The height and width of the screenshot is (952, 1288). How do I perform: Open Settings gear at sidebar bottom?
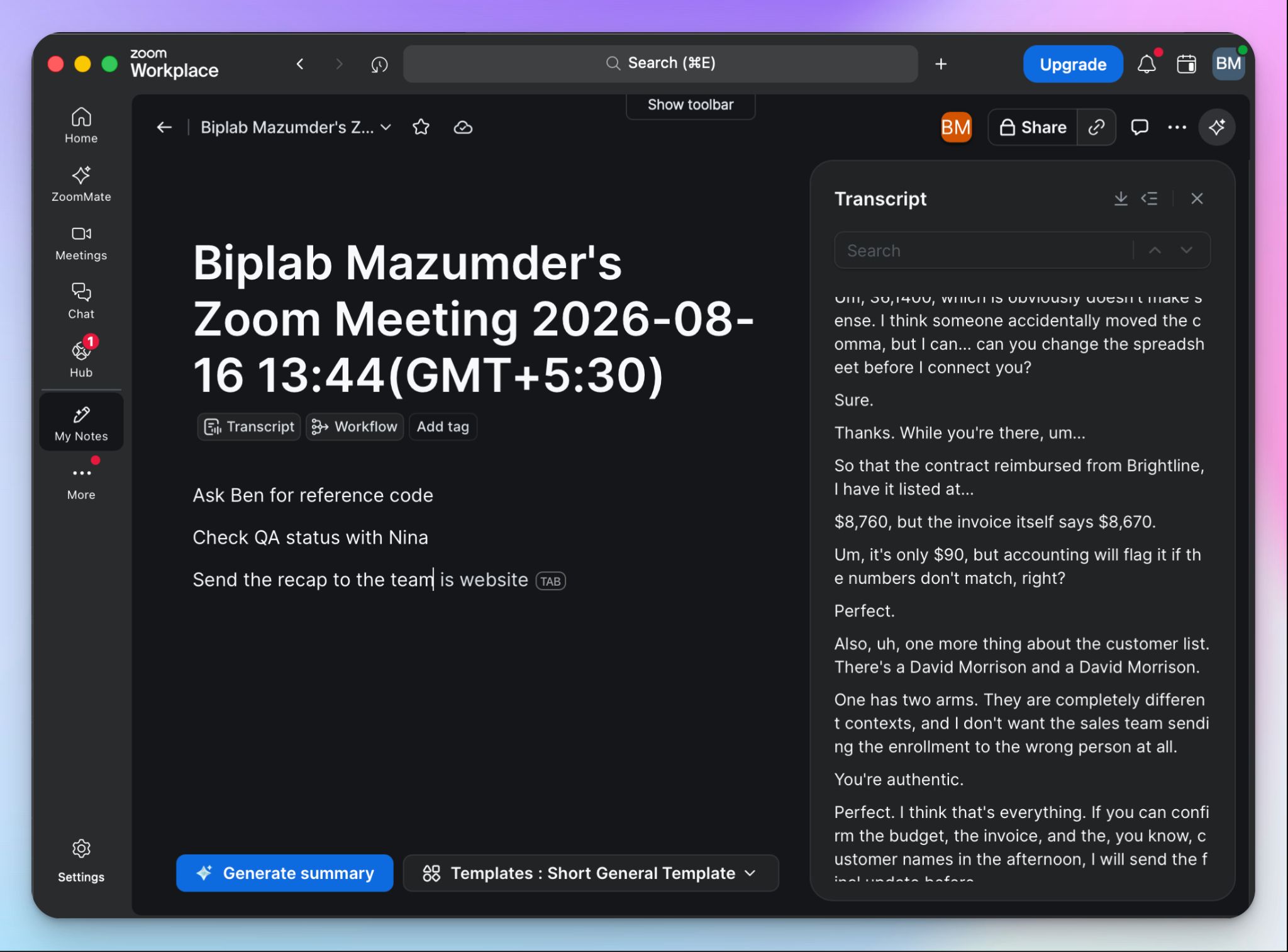click(x=81, y=861)
